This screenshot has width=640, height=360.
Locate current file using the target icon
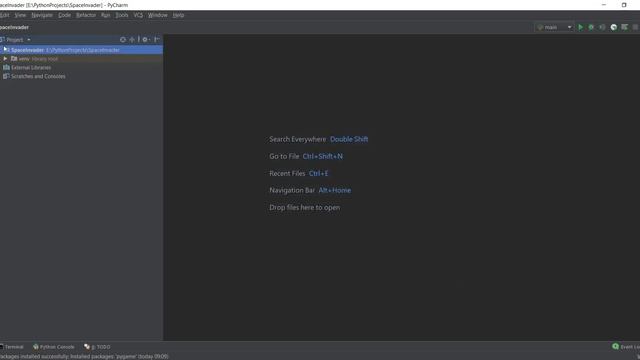pyautogui.click(x=123, y=40)
